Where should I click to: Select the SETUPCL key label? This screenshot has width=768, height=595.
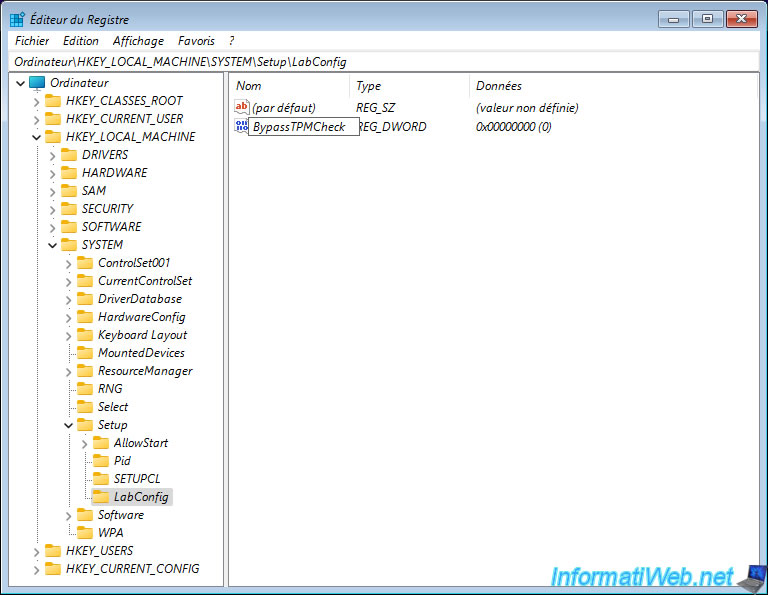tap(137, 479)
